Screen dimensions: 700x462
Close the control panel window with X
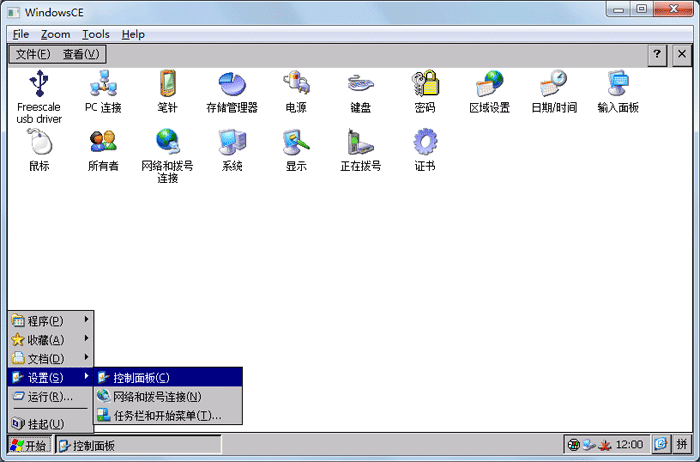(682, 54)
